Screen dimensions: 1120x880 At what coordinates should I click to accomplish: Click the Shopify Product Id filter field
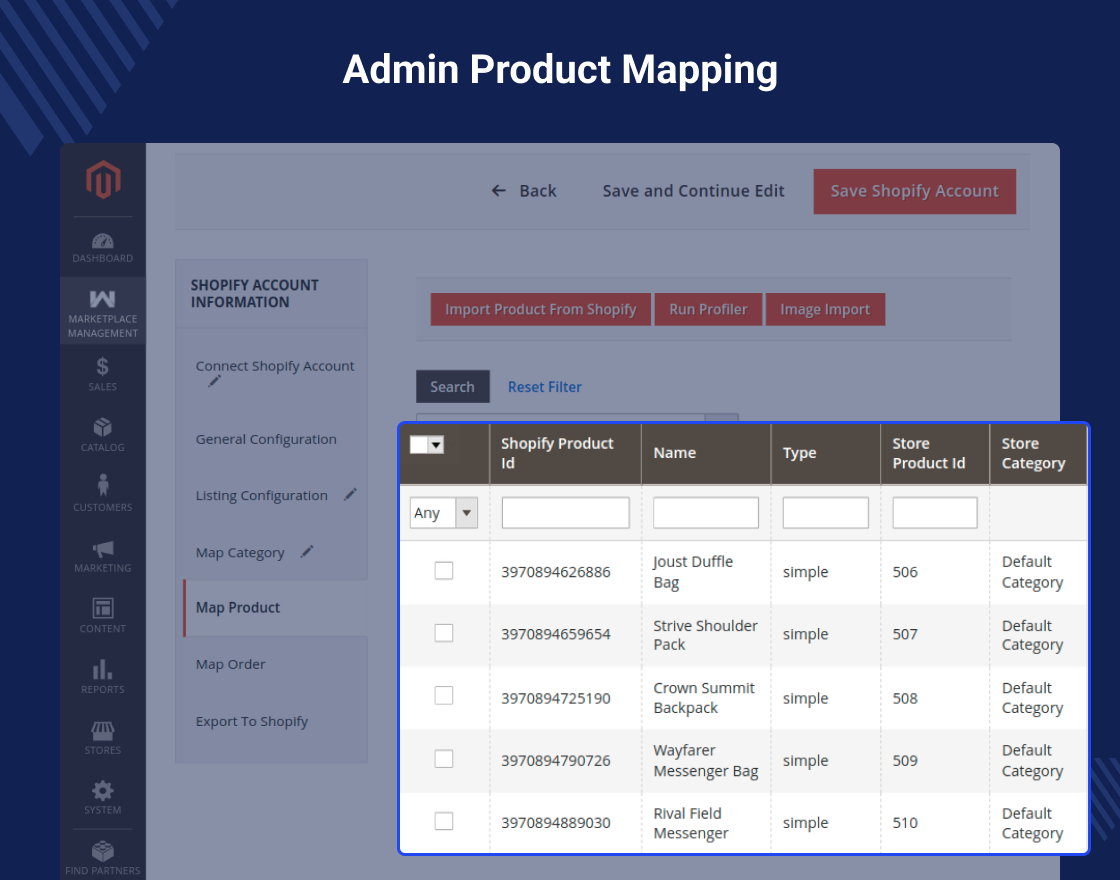tap(566, 513)
